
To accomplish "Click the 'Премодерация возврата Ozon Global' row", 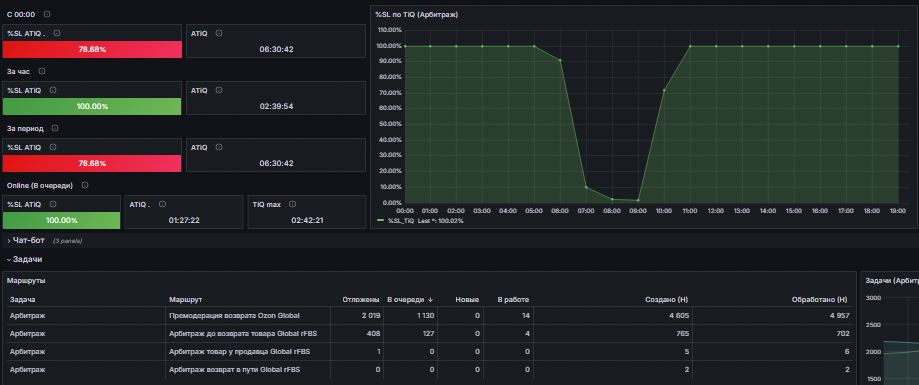I will (x=428, y=315).
